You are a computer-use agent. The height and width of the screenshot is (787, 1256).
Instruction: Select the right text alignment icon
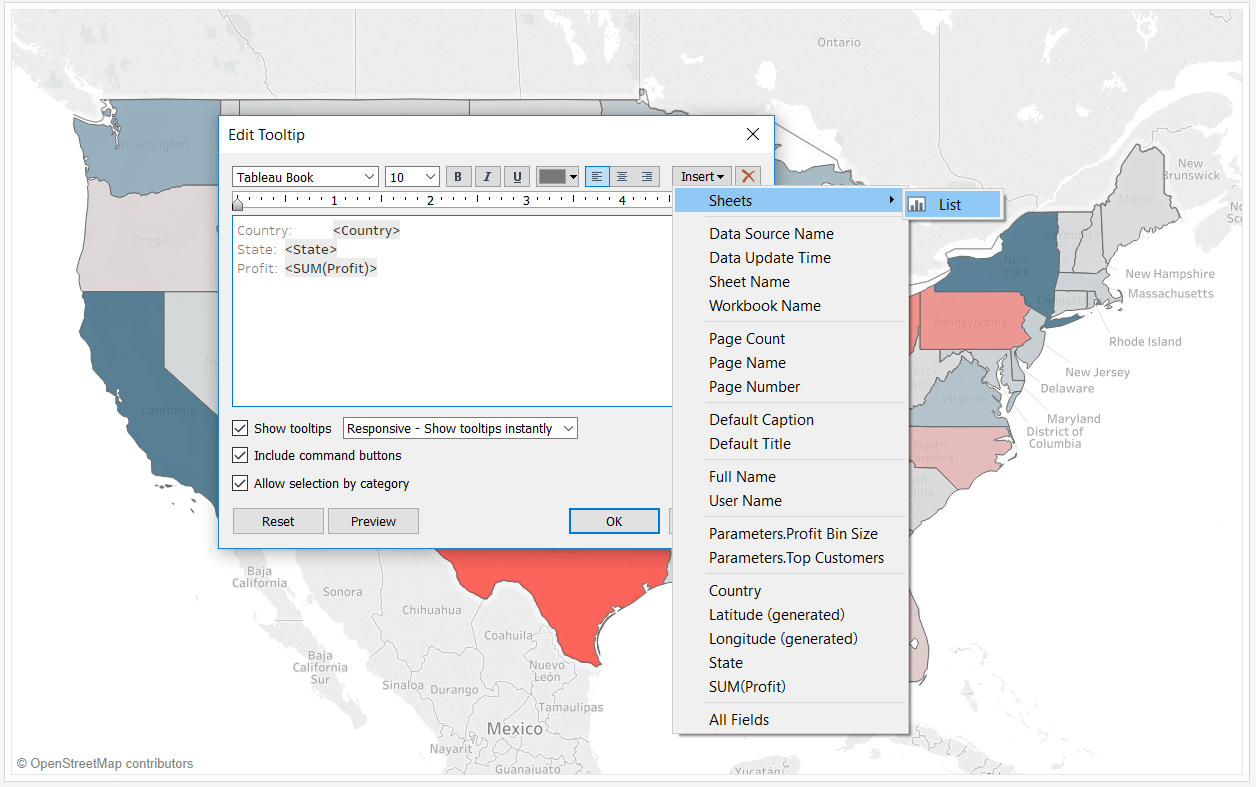(647, 176)
